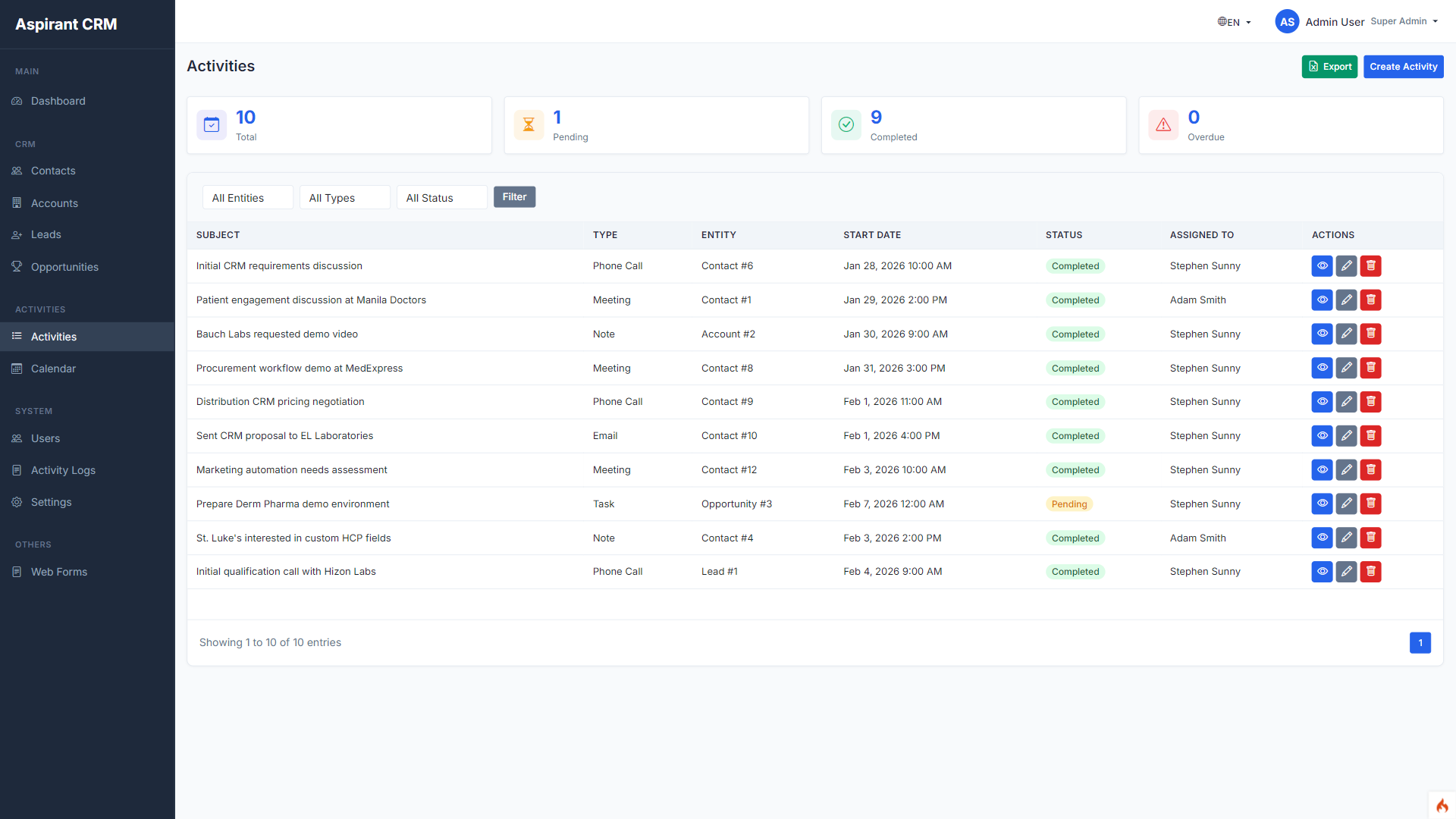
Task: Apply filters with the Filter button
Action: [x=514, y=196]
